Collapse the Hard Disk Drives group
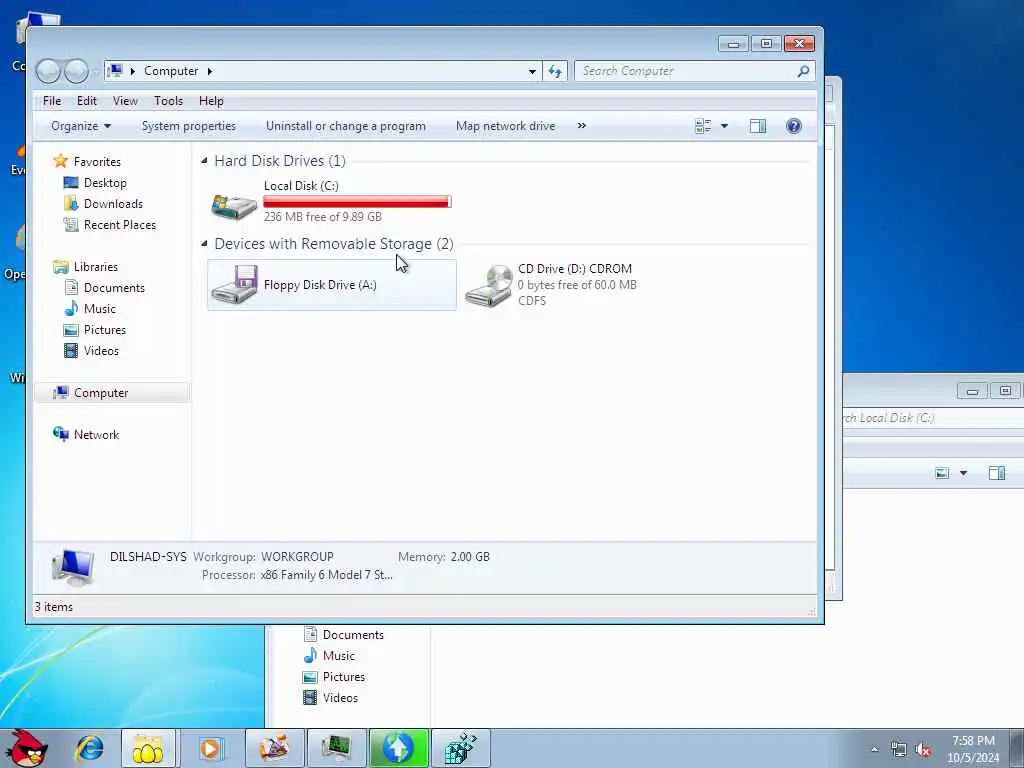The height and width of the screenshot is (768, 1024). click(204, 160)
